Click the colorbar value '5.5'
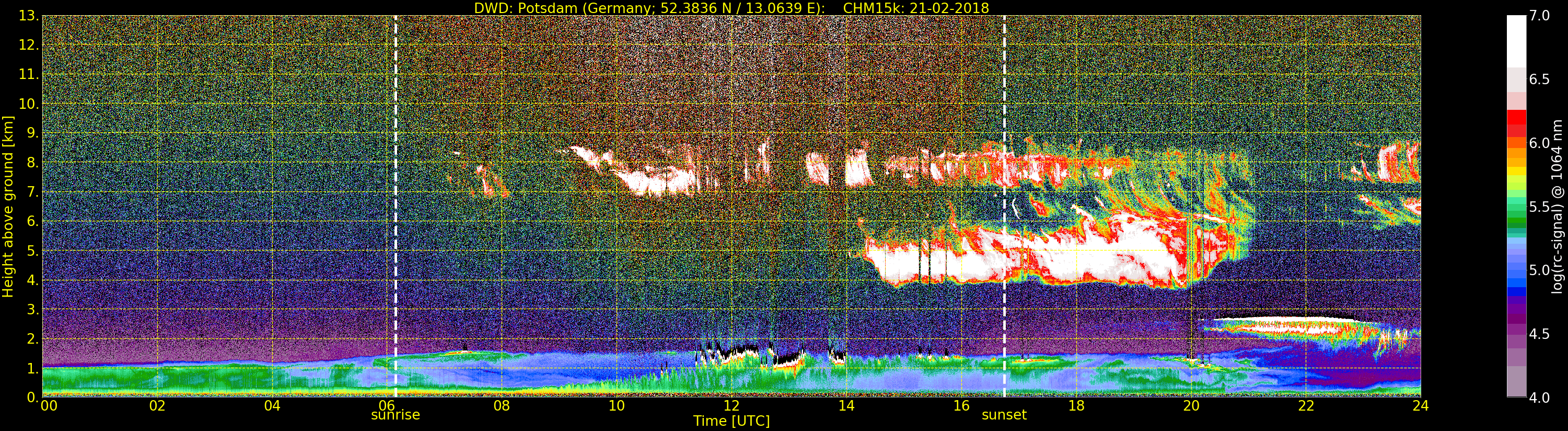Viewport: 1568px width, 431px height. click(x=1539, y=207)
